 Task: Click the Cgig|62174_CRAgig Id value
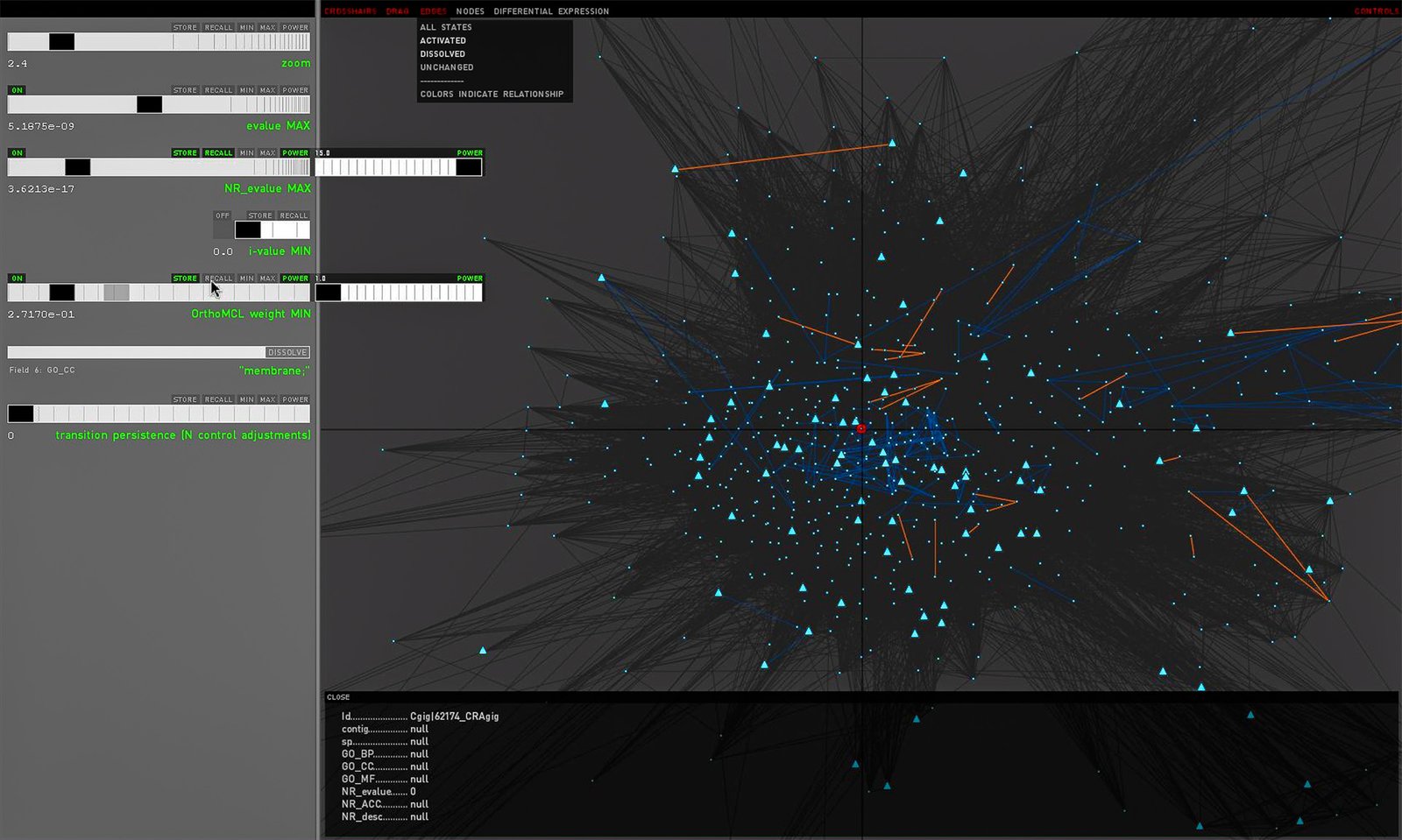[x=454, y=716]
